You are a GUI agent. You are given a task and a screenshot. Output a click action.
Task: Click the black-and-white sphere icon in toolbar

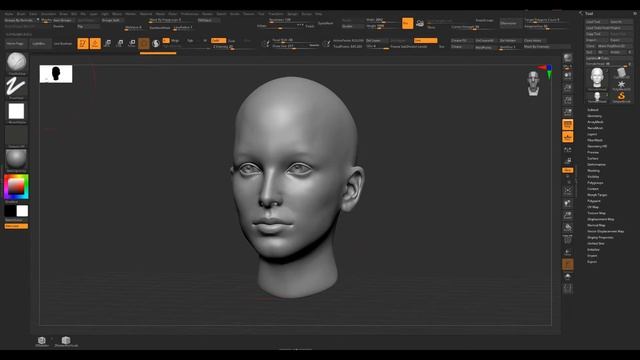click(156, 43)
